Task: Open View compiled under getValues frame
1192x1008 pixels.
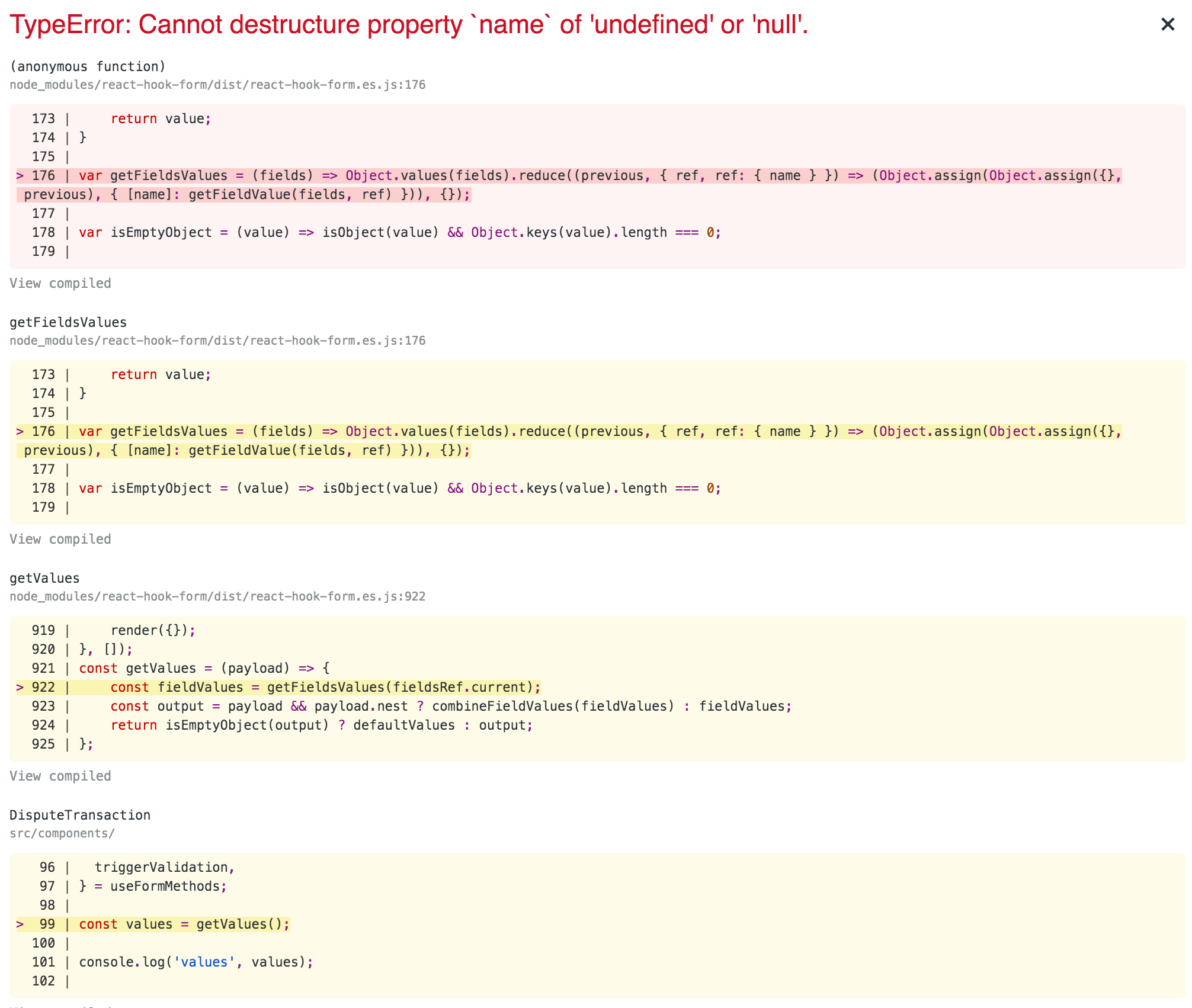Action: [60, 776]
